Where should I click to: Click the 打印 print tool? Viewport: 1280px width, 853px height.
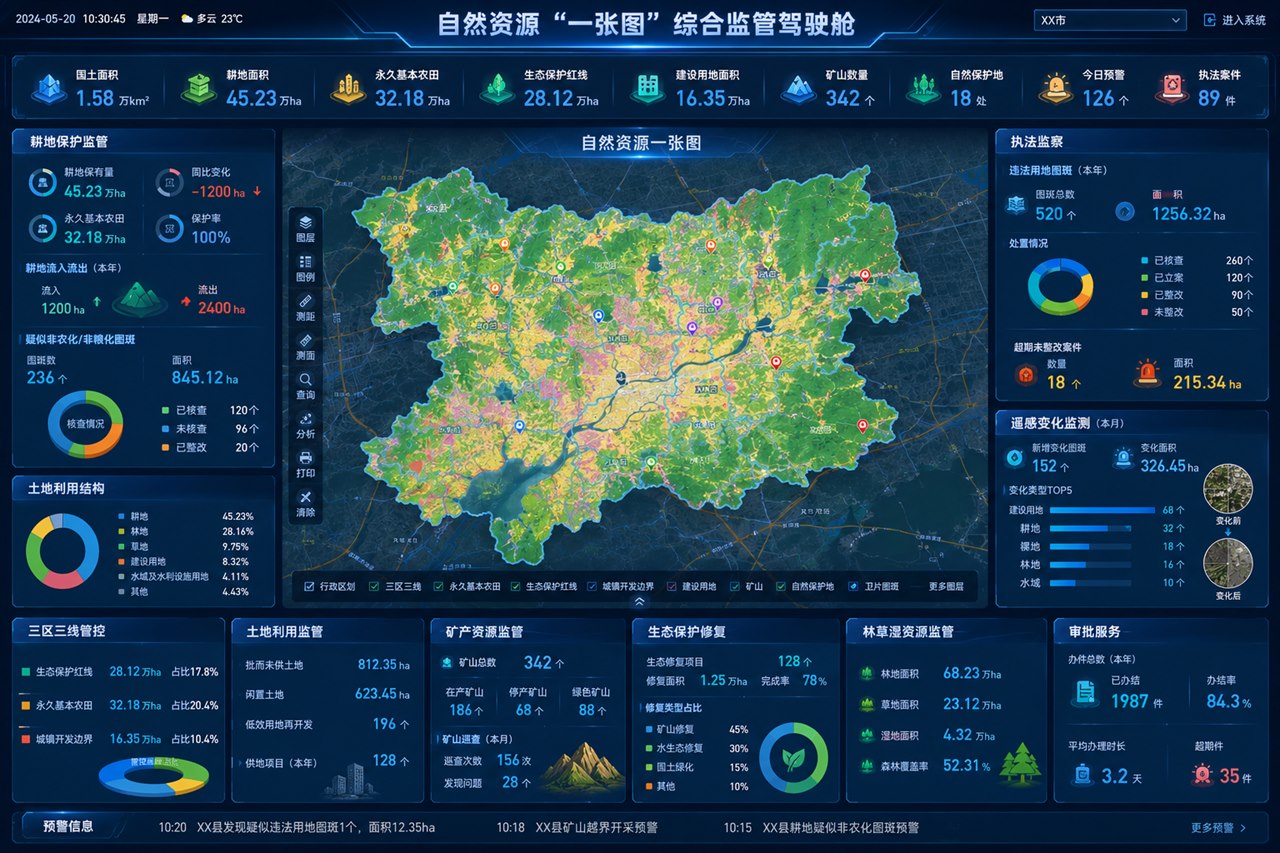tap(305, 464)
